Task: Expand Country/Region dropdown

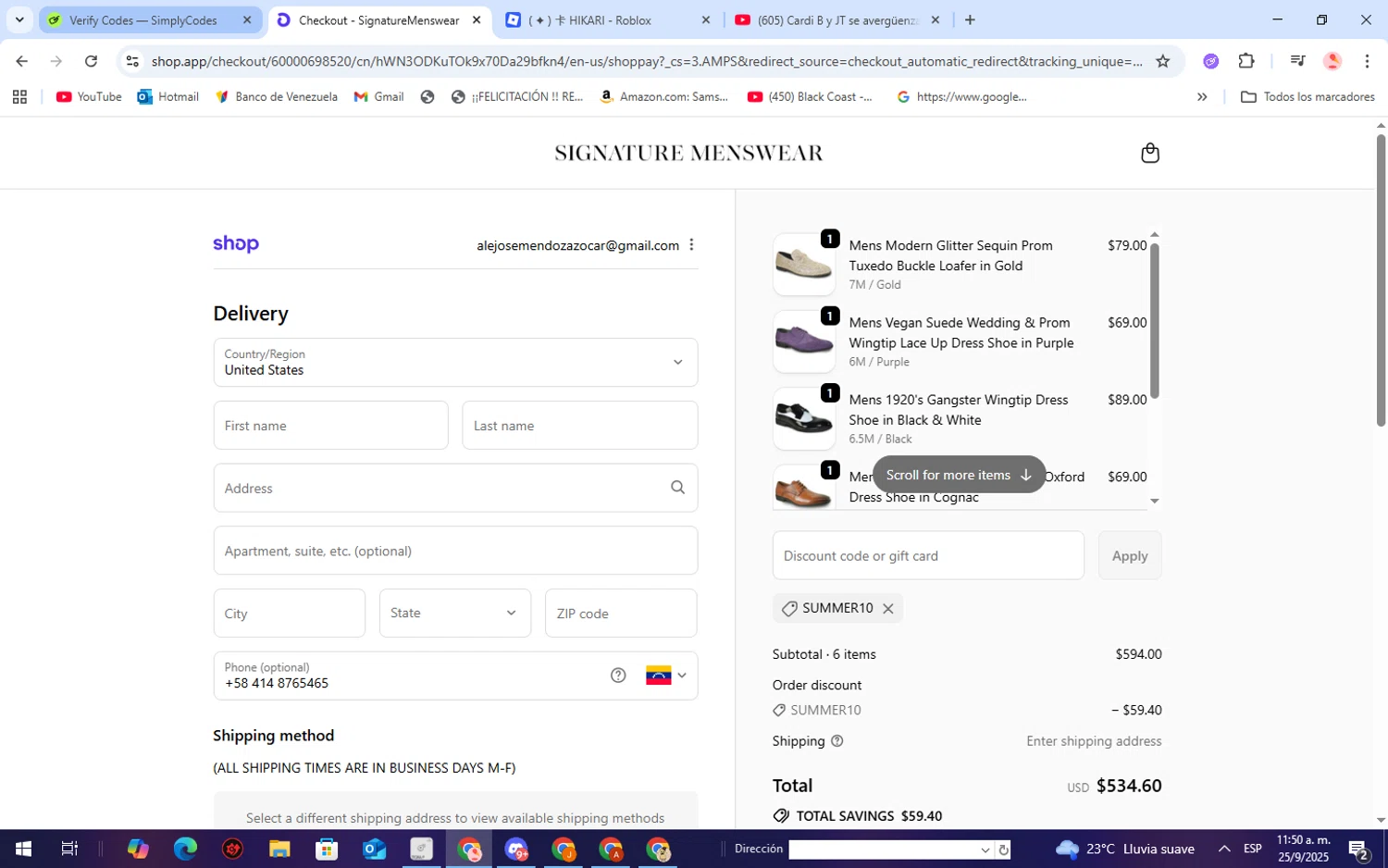Action: click(x=455, y=362)
